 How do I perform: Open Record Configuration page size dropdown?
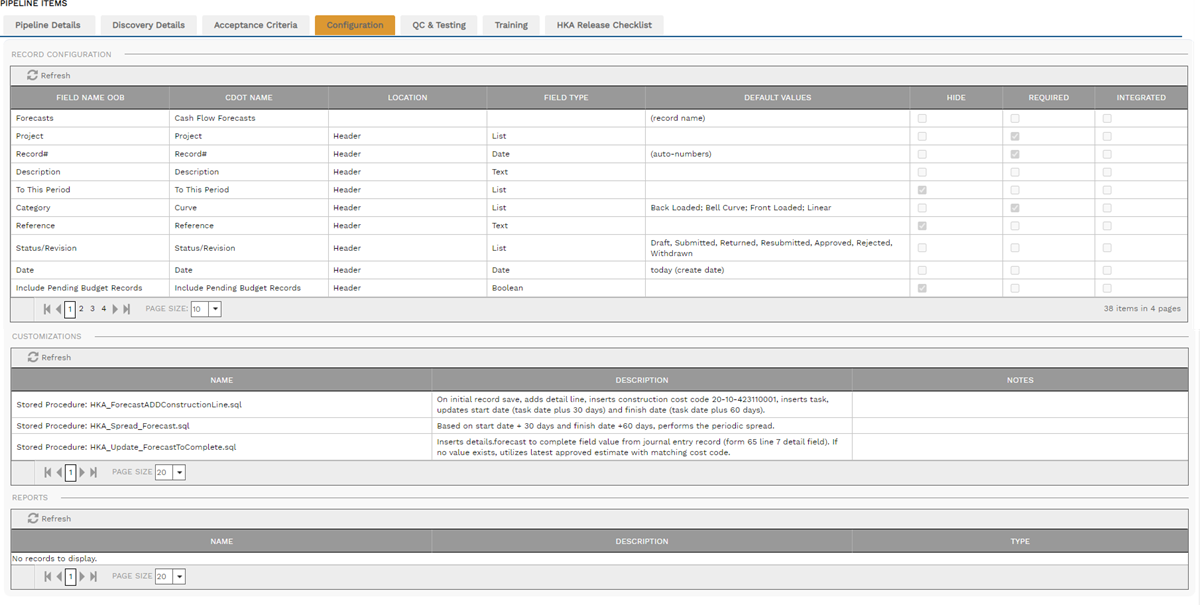215,309
